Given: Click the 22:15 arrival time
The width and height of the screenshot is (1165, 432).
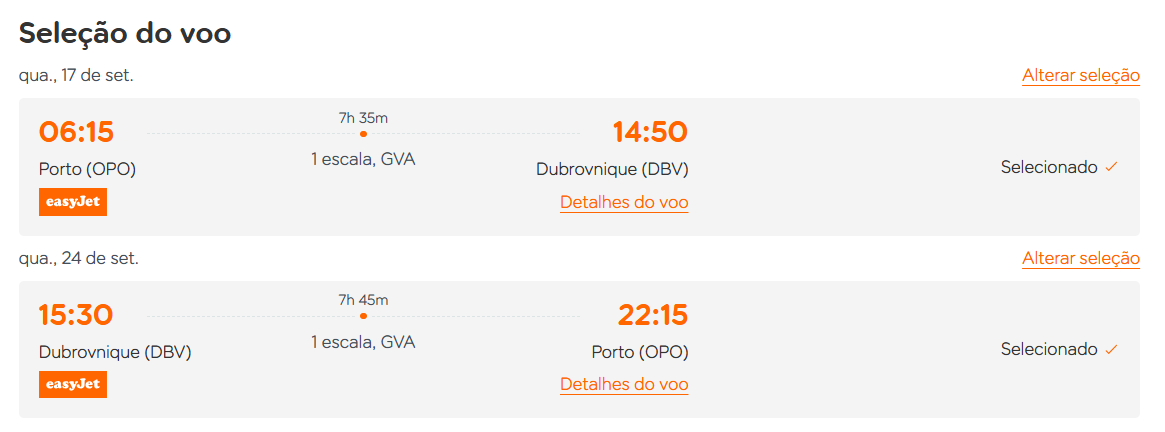Looking at the screenshot, I should (653, 315).
